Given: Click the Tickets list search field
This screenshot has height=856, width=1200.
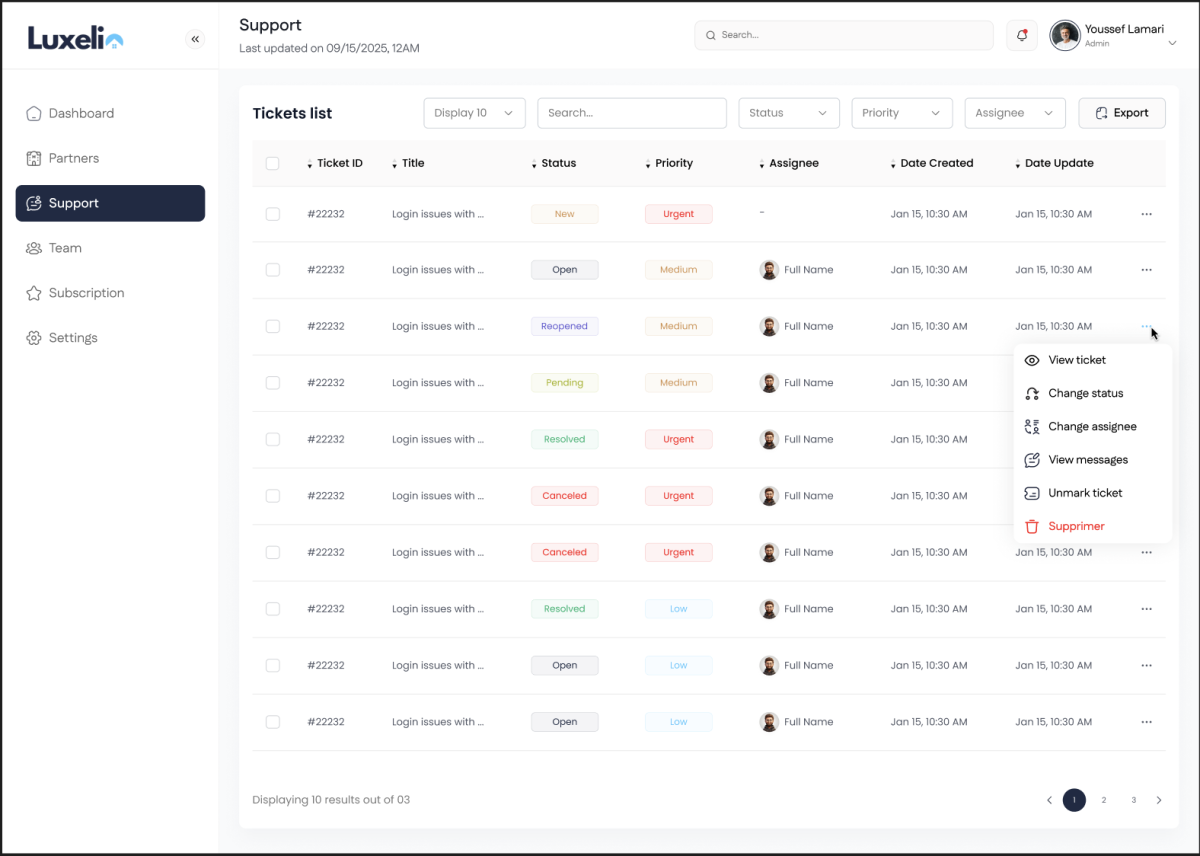Looking at the screenshot, I should (x=631, y=113).
